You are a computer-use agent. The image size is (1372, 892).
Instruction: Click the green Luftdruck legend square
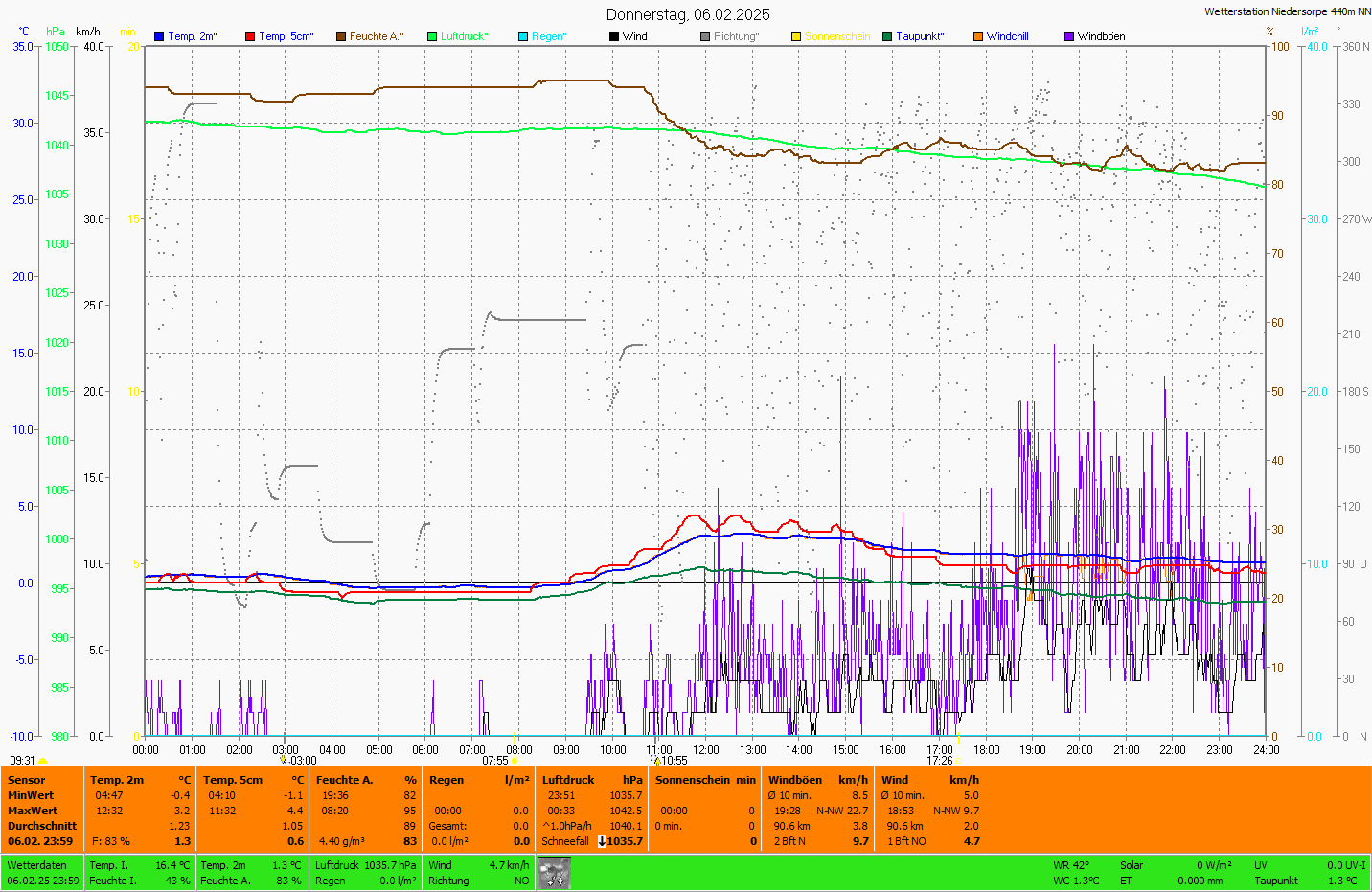[432, 36]
